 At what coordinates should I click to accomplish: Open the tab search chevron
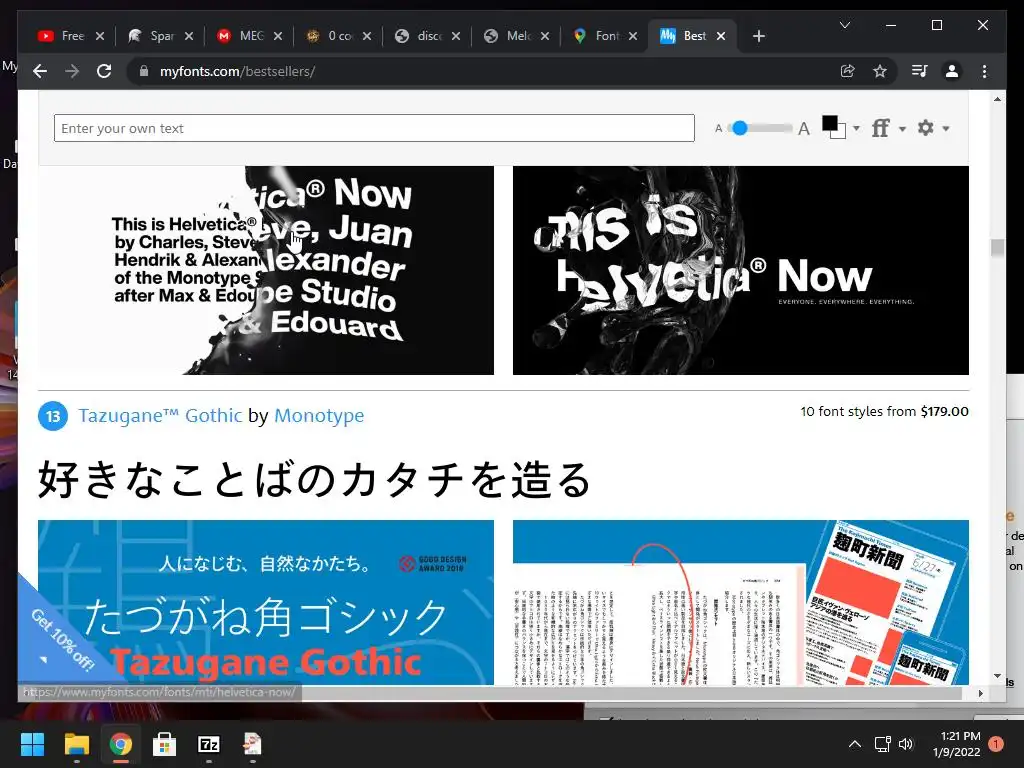tap(844, 25)
